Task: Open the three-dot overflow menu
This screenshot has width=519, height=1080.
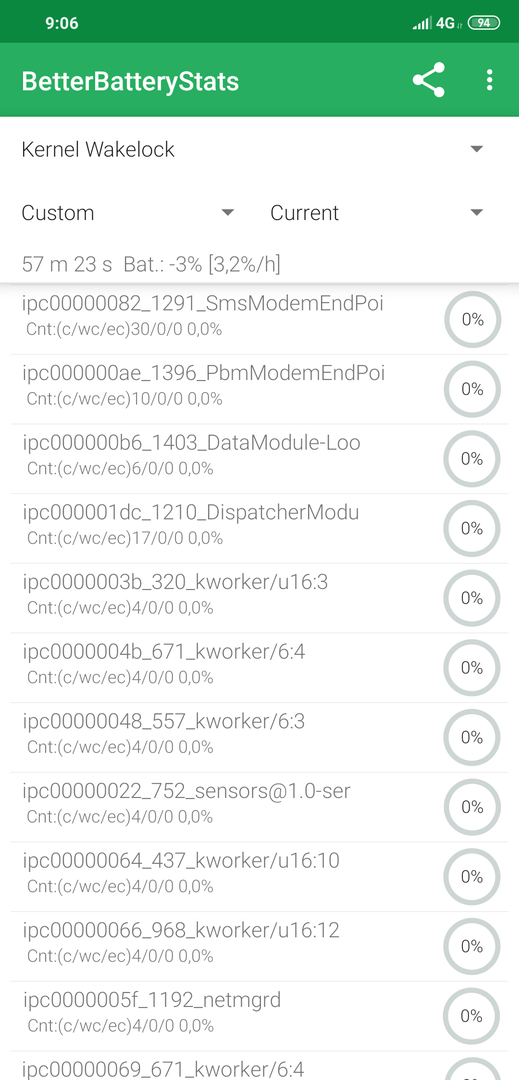Action: [489, 80]
